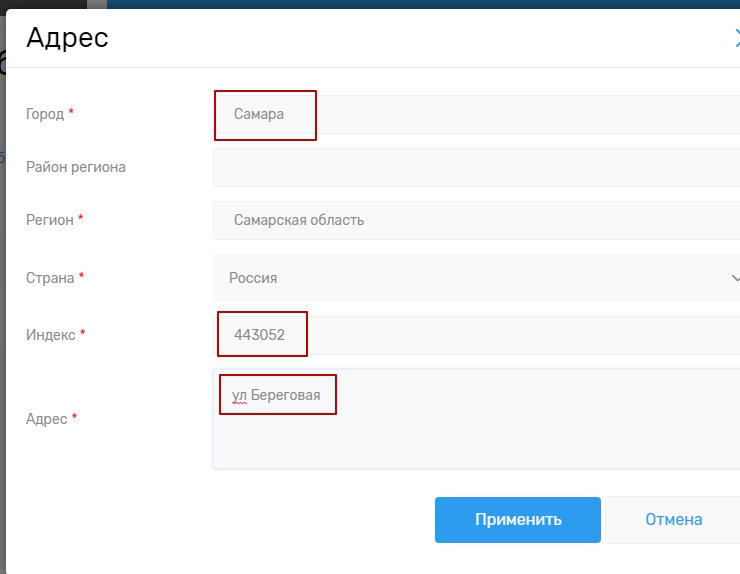Click the Адрес dialog title heading
This screenshot has height=574, width=740.
click(x=67, y=38)
